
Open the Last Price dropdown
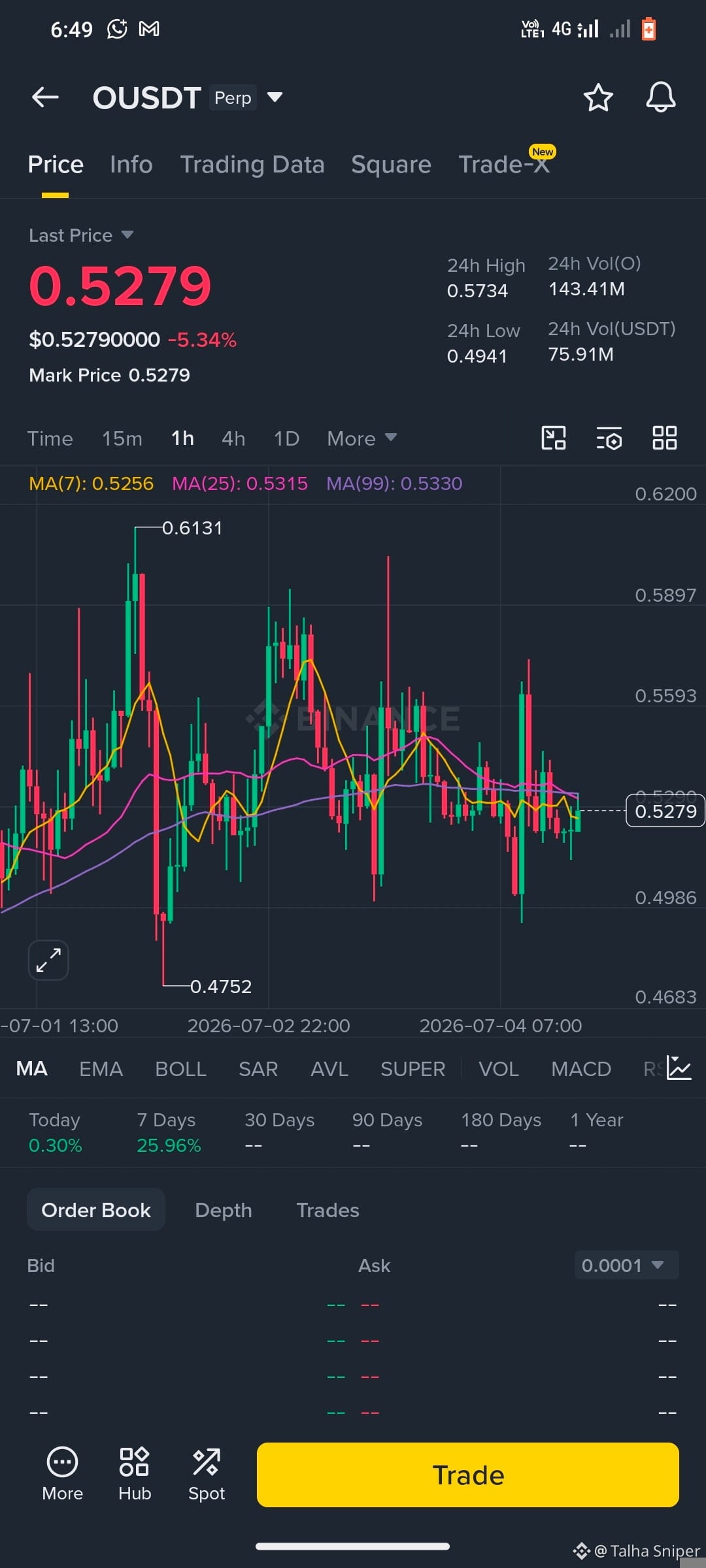(81, 235)
